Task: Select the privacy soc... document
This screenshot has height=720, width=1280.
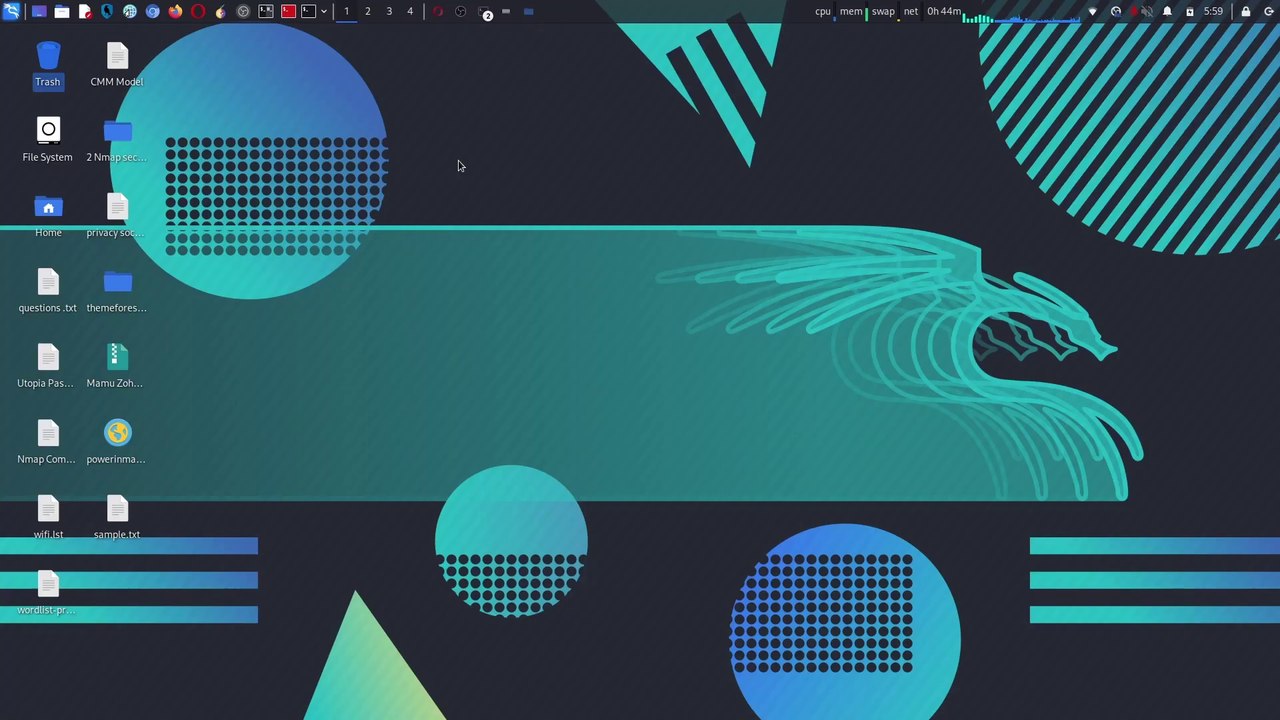Action: pyautogui.click(x=117, y=216)
